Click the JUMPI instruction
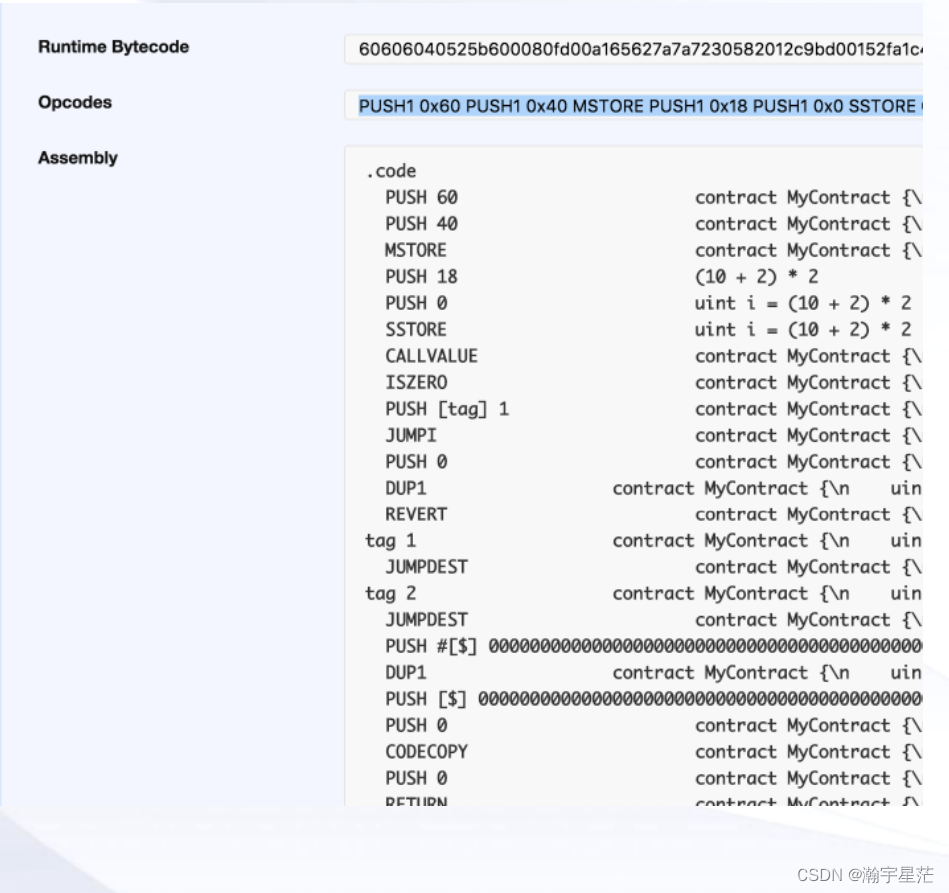 [411, 435]
